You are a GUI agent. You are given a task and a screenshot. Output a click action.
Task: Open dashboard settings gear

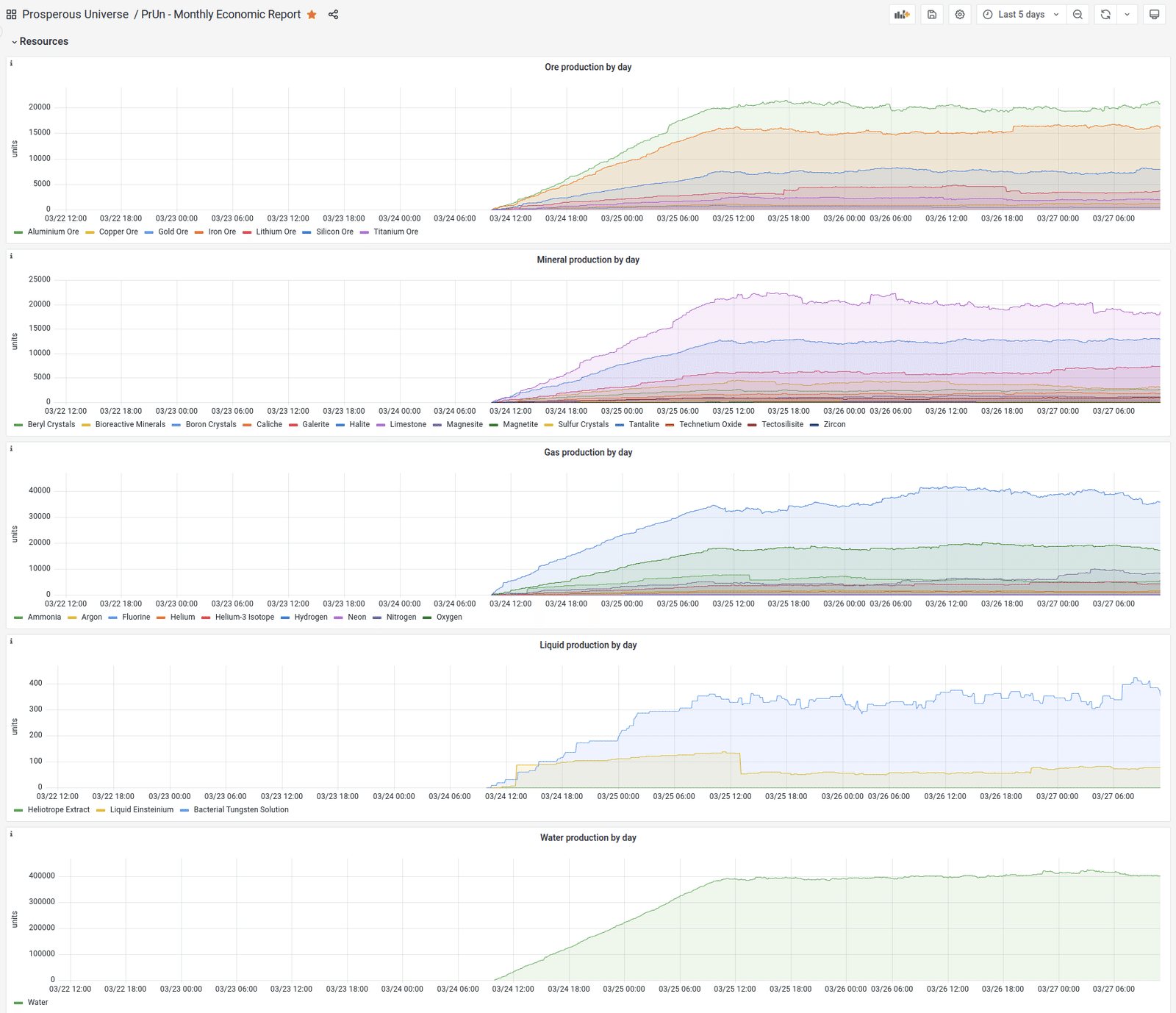coord(960,15)
